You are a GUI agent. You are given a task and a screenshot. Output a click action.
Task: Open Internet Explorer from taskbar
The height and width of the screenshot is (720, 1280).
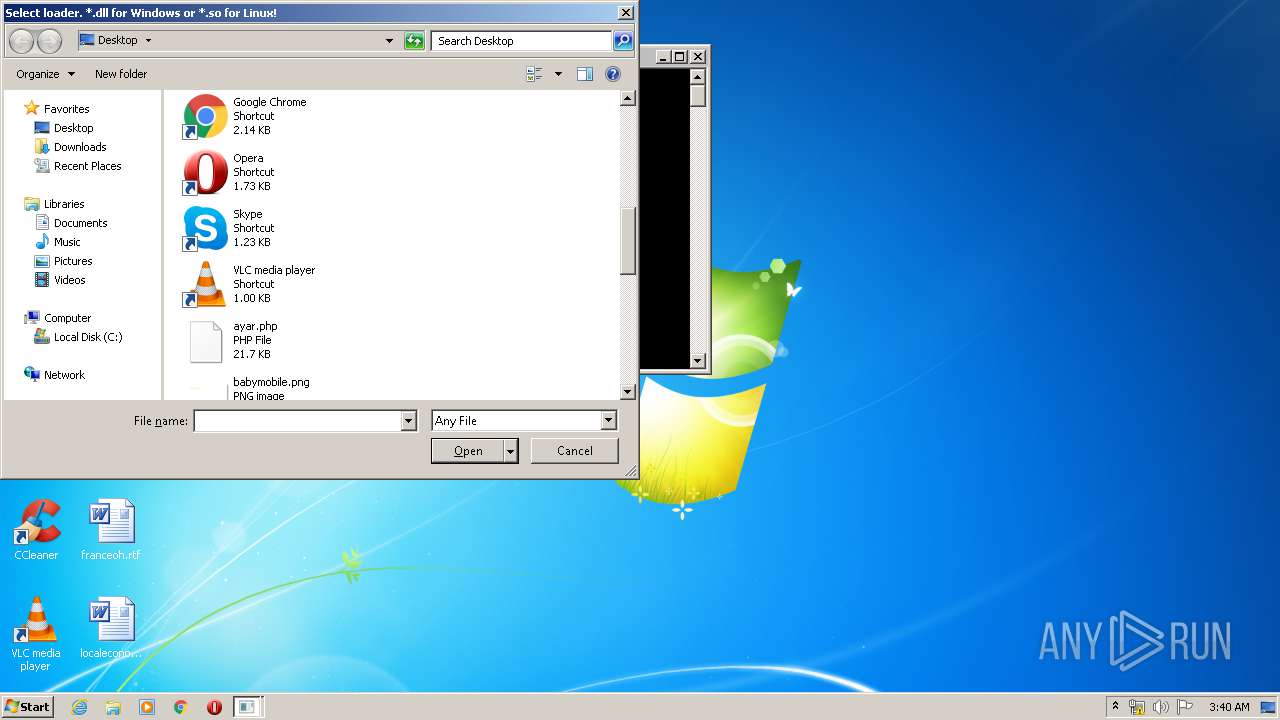pyautogui.click(x=79, y=707)
